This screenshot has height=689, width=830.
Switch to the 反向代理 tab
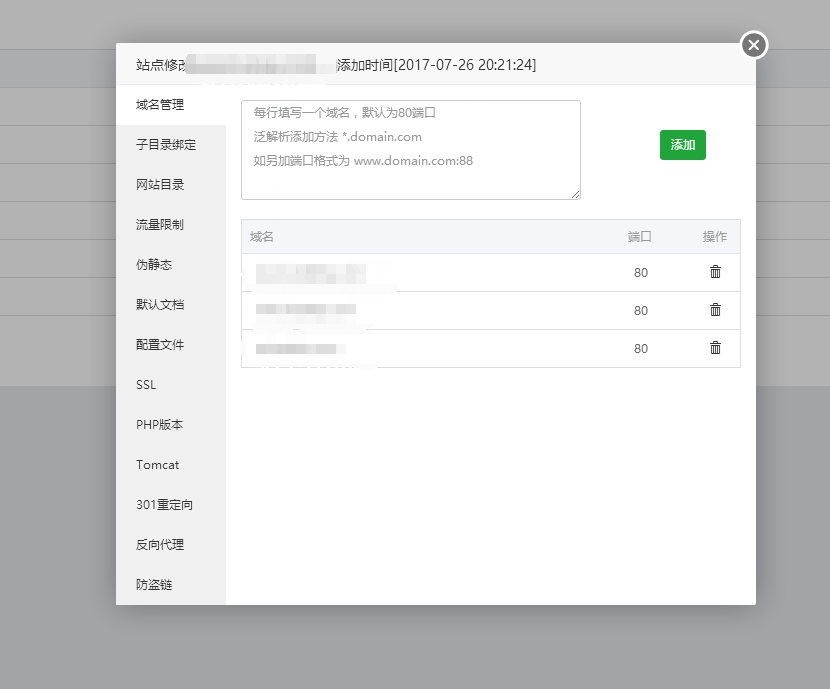(171, 545)
